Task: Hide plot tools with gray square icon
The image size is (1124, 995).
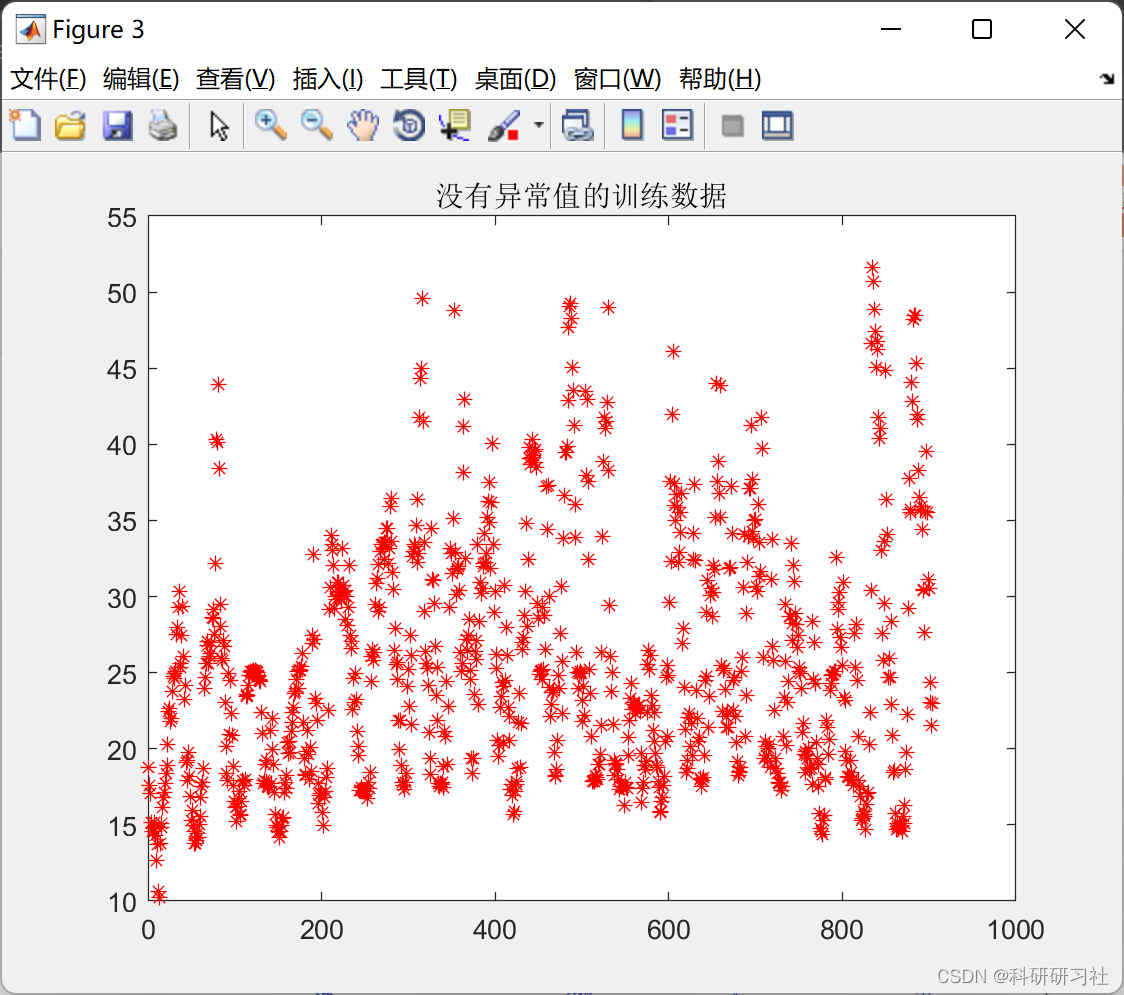Action: click(732, 126)
